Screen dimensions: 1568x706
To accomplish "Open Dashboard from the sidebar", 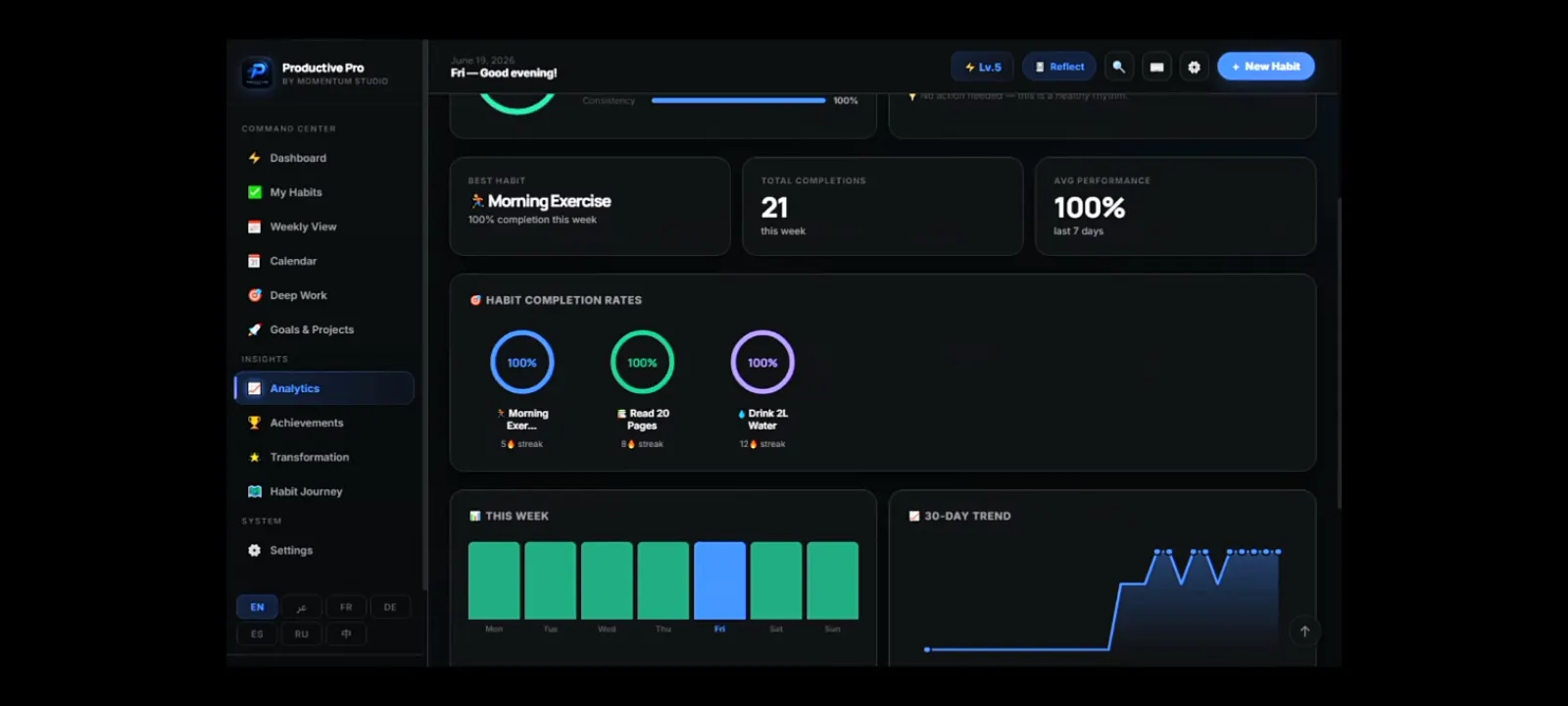I will pyautogui.click(x=324, y=158).
